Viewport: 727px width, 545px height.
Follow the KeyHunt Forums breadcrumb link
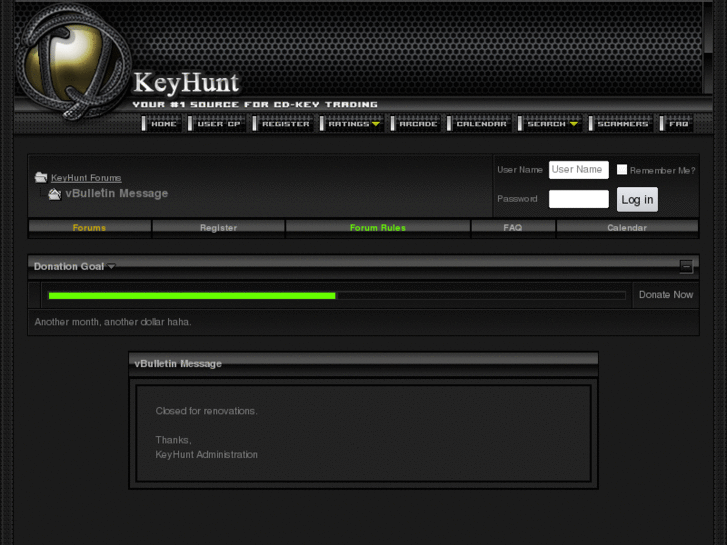(86, 178)
